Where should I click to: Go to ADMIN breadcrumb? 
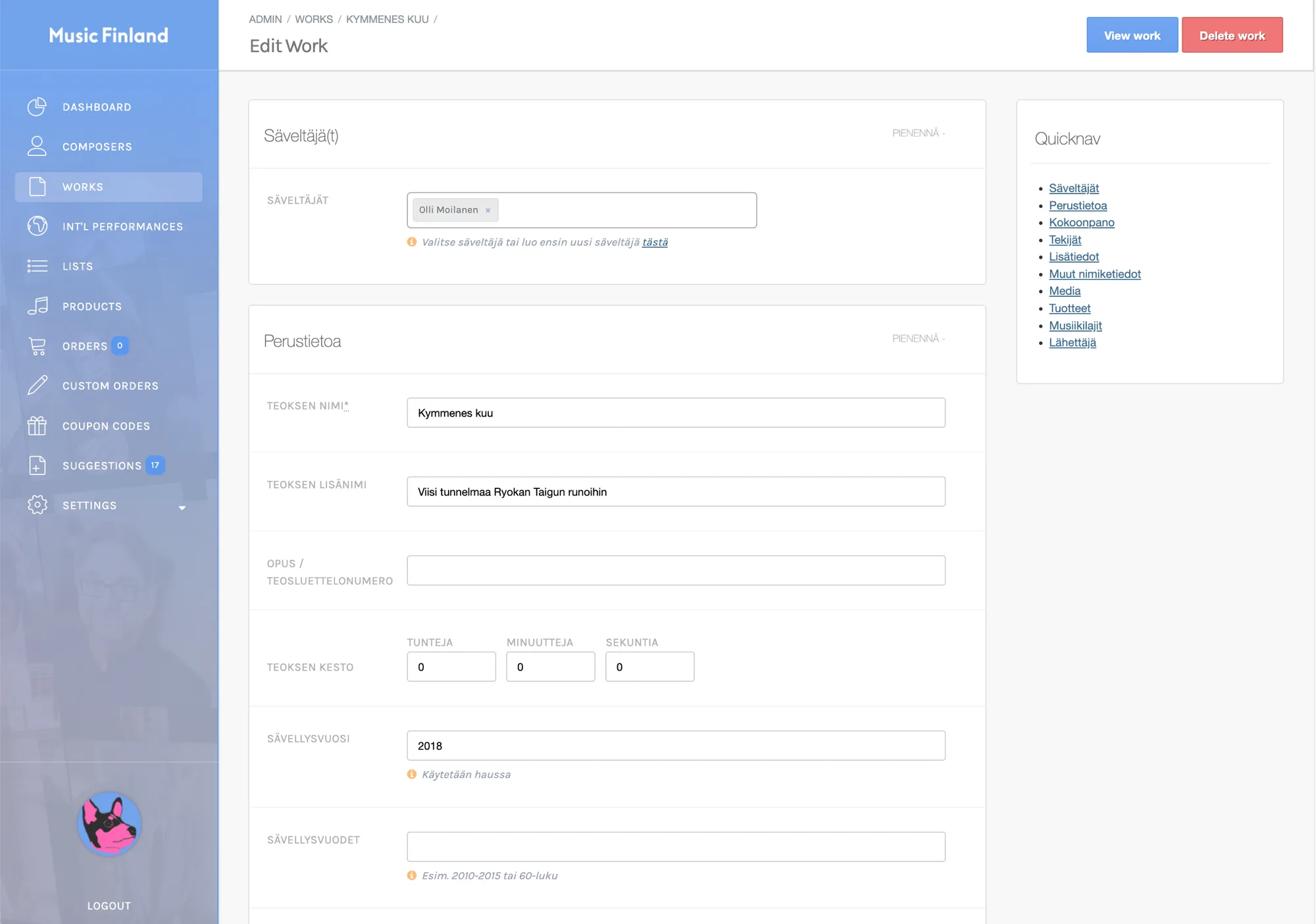[265, 19]
